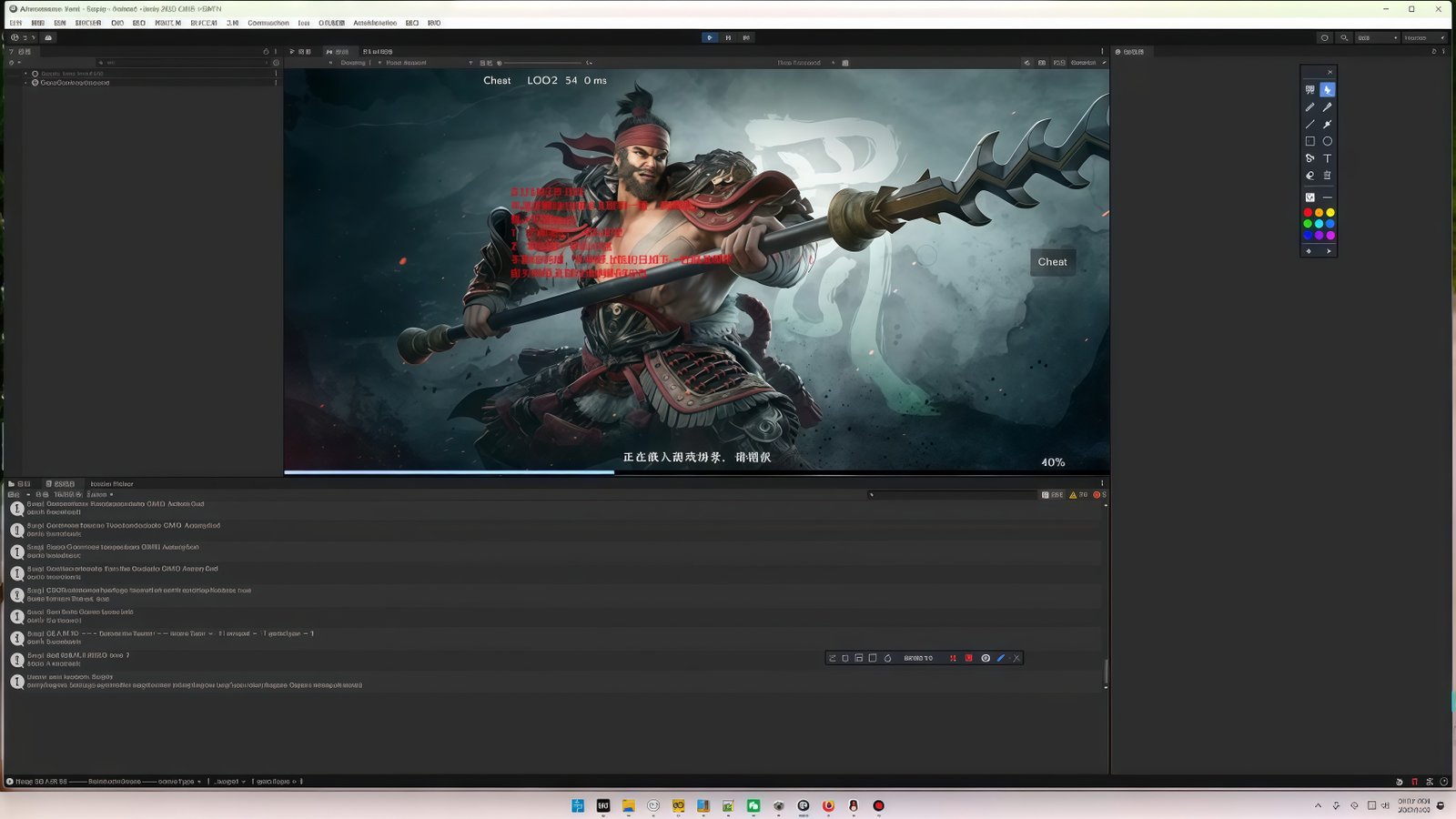Open the Component menu in menu bar
1456x819 pixels.
268,23
